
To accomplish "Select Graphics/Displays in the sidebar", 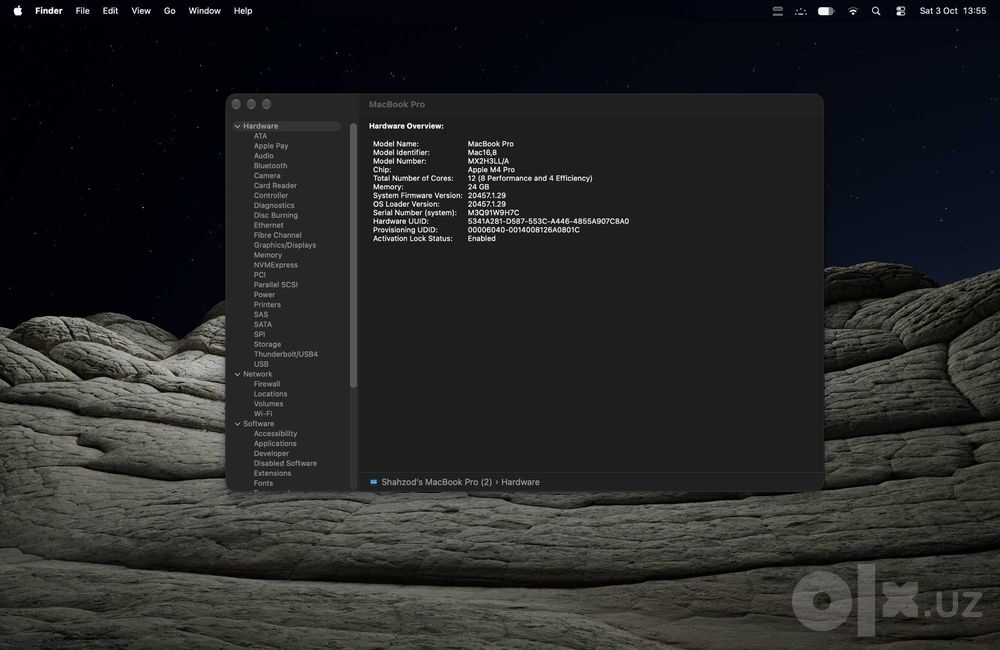I will pyautogui.click(x=284, y=245).
